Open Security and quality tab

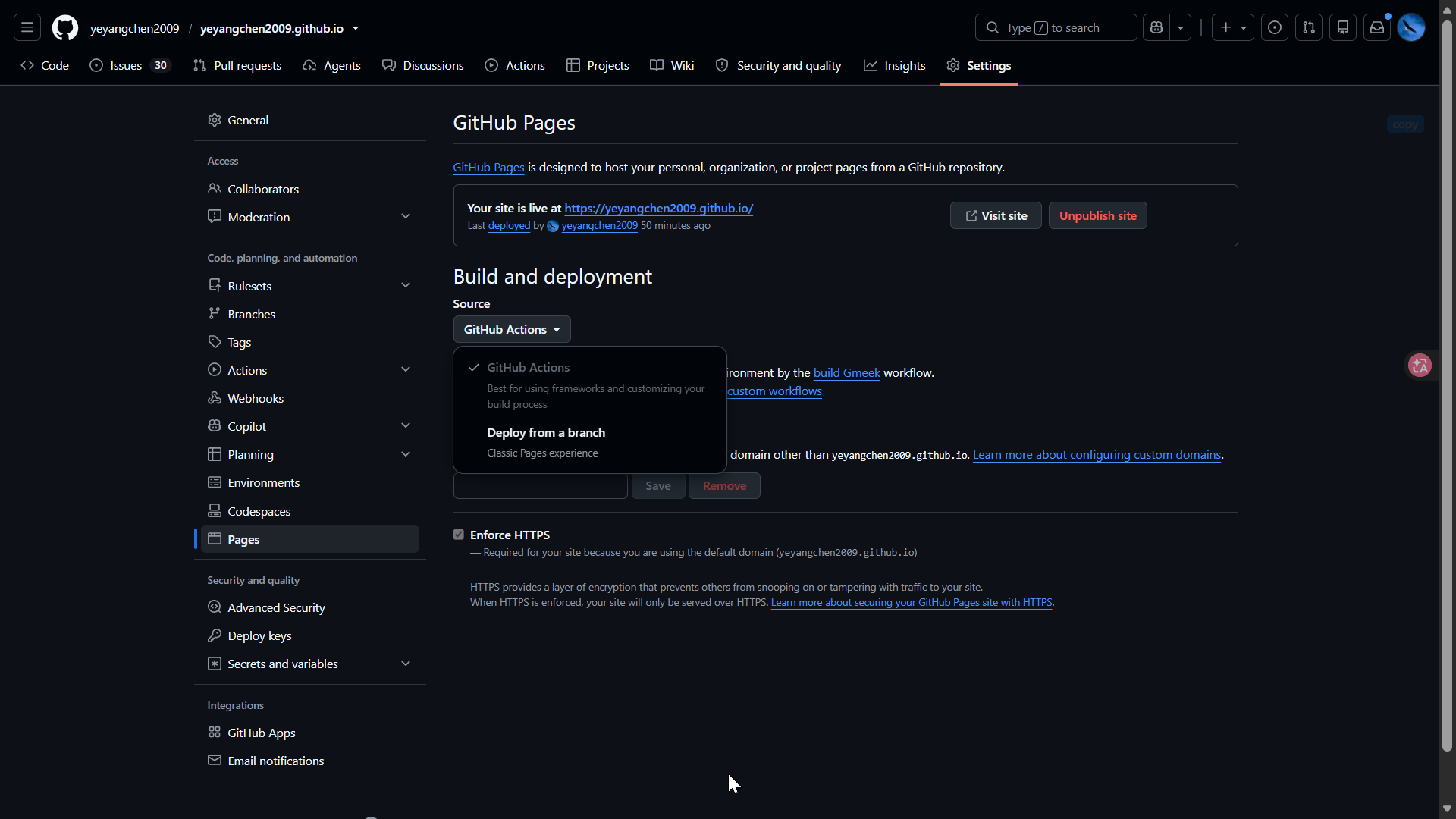[779, 66]
